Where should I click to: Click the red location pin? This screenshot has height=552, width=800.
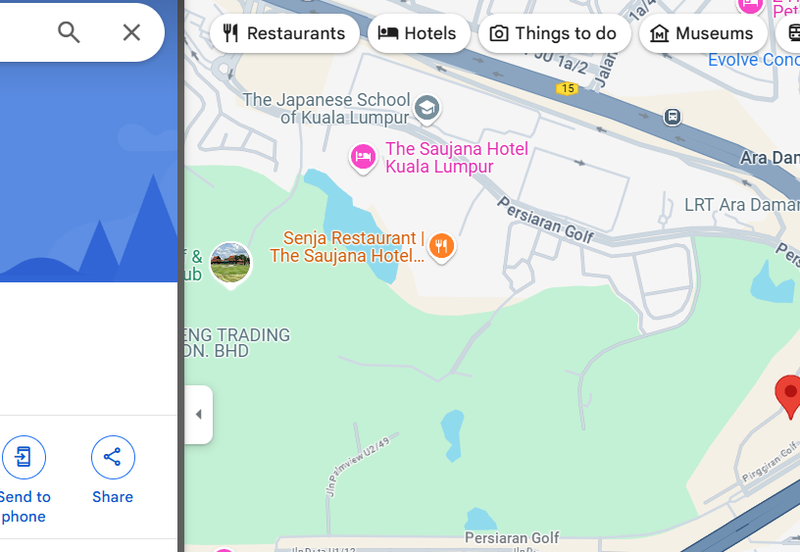[x=790, y=396]
